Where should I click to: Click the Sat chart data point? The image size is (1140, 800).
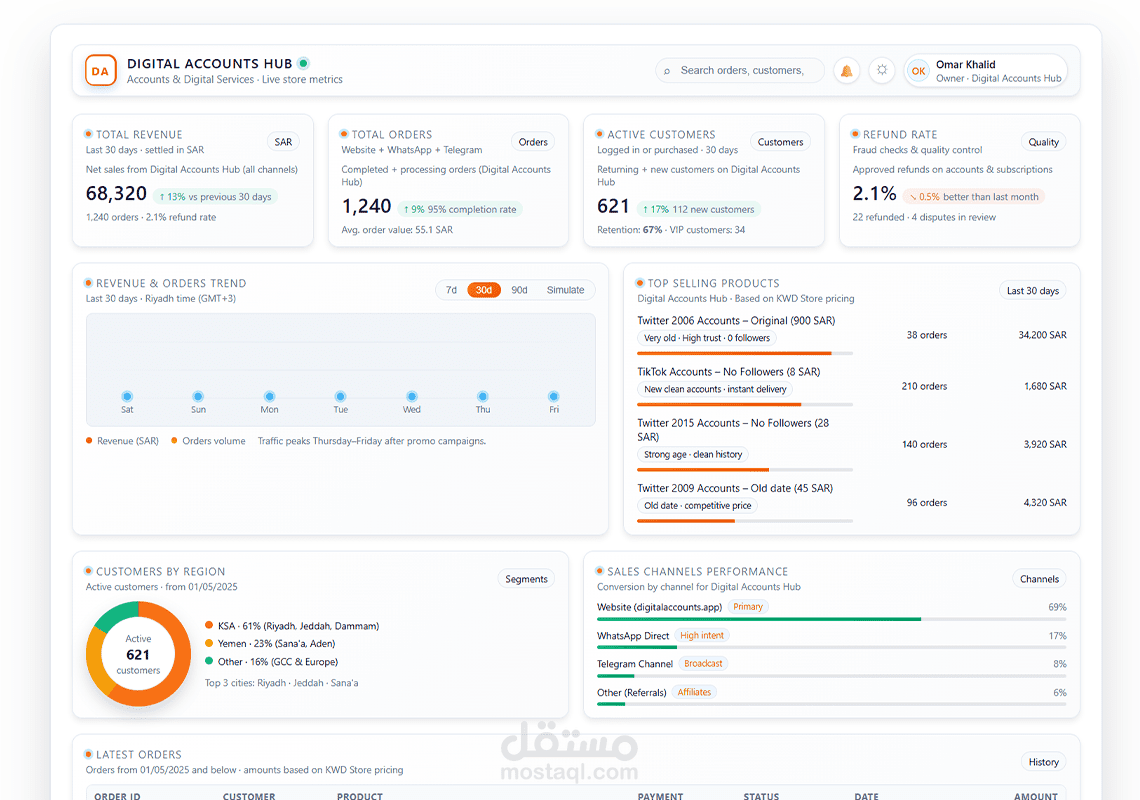[x=127, y=396]
